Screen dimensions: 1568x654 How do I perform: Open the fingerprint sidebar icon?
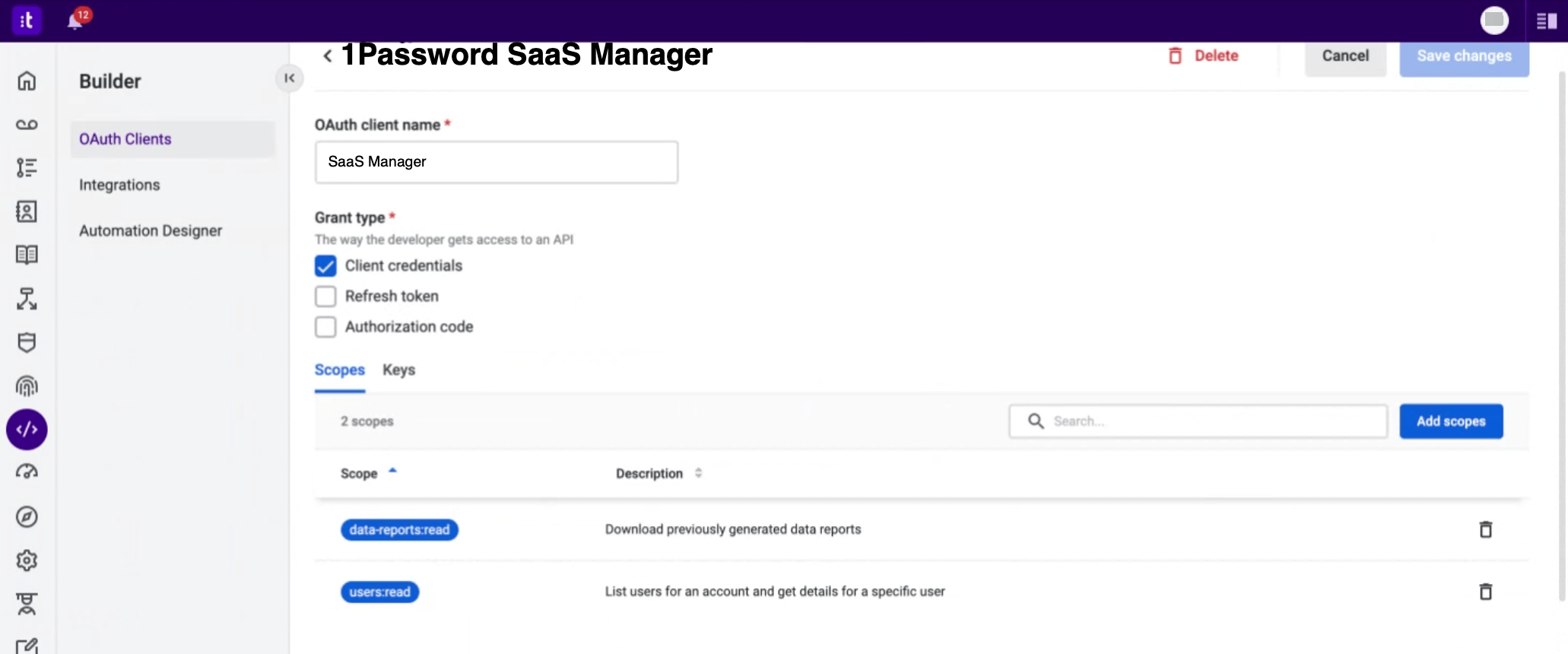click(27, 386)
